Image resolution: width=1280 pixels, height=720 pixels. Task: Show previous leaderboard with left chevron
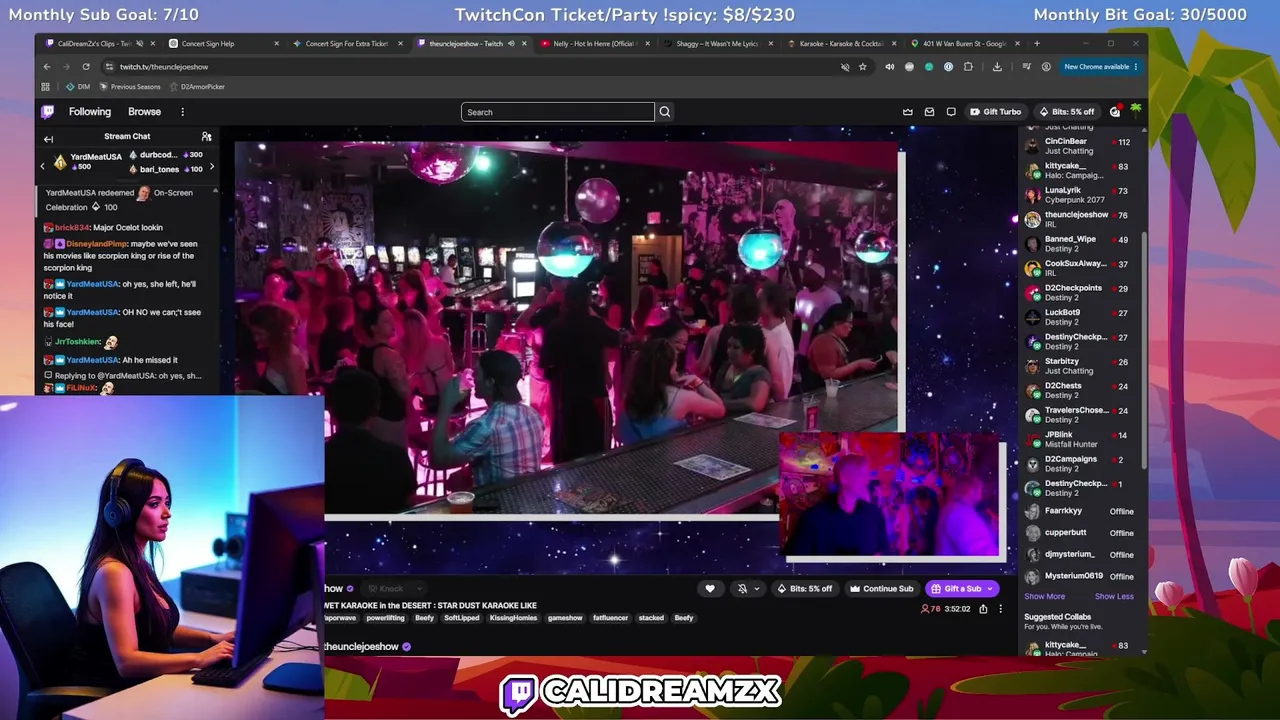(43, 165)
